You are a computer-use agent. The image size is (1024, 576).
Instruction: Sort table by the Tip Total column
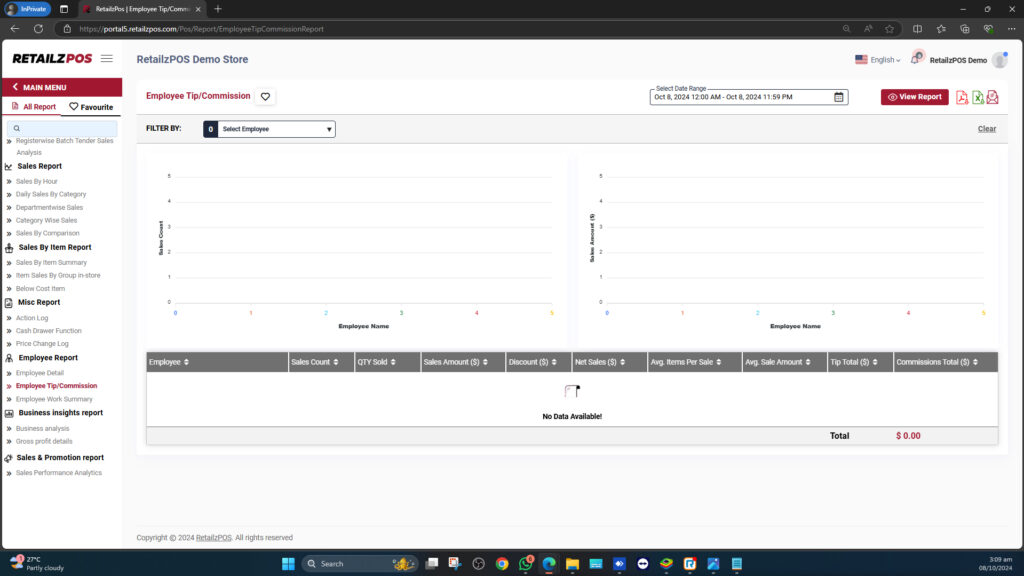pos(854,362)
